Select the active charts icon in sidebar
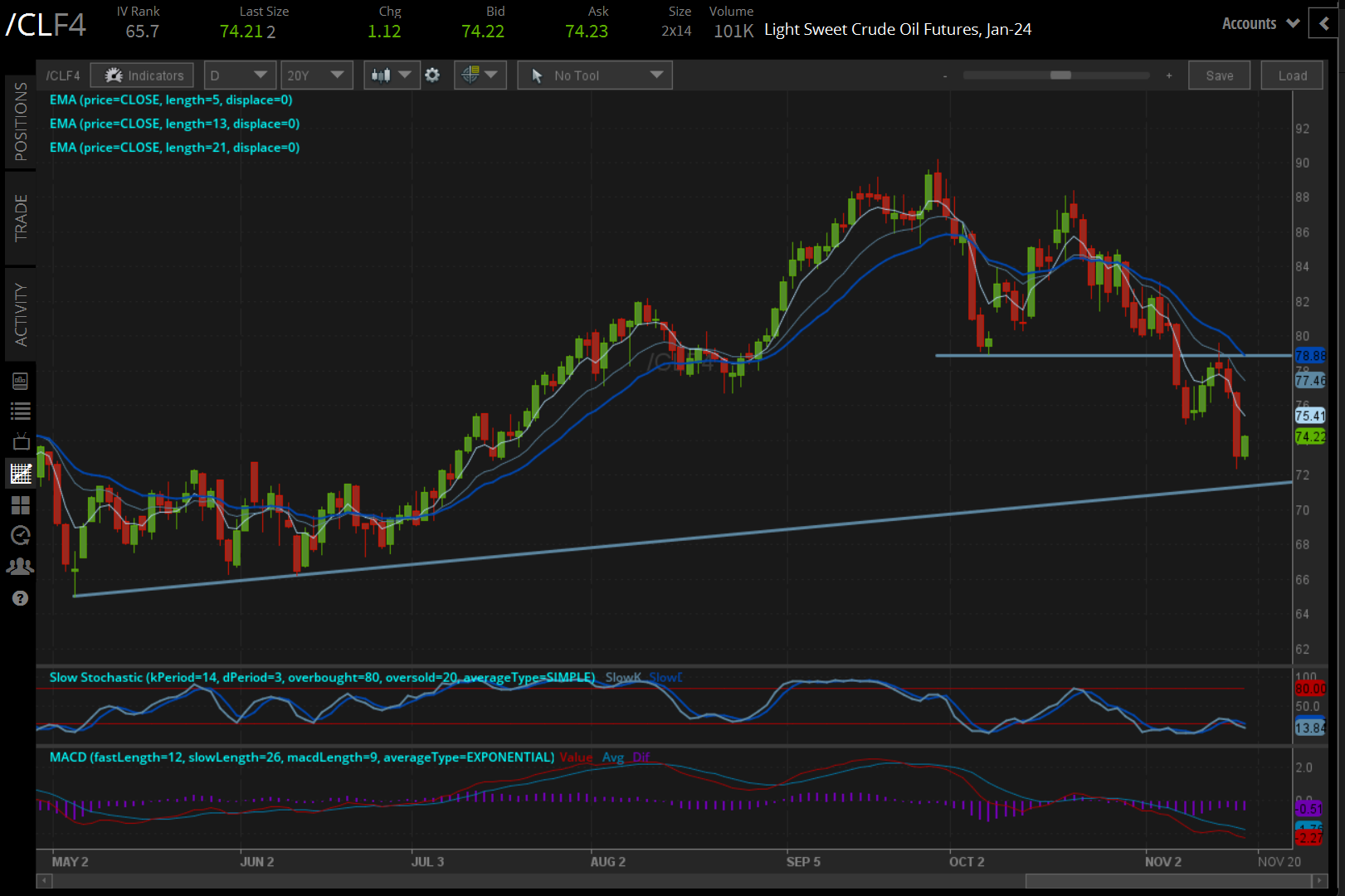This screenshot has width=1345, height=896. 20,474
